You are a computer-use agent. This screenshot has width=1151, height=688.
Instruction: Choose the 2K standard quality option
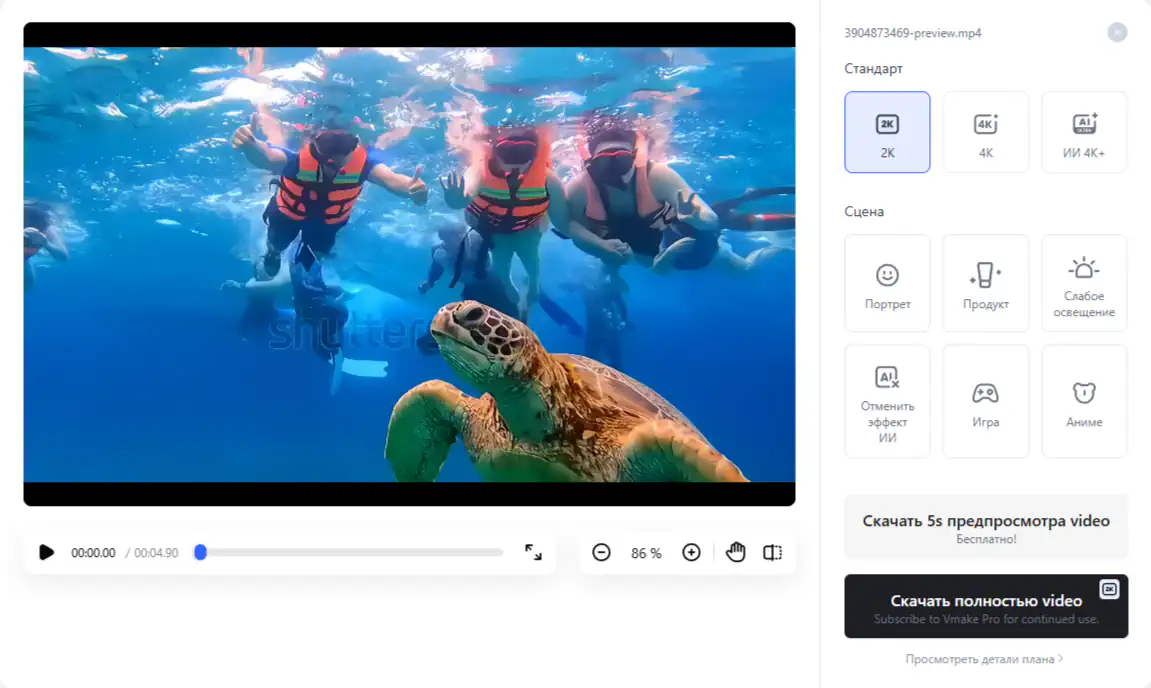pos(887,132)
